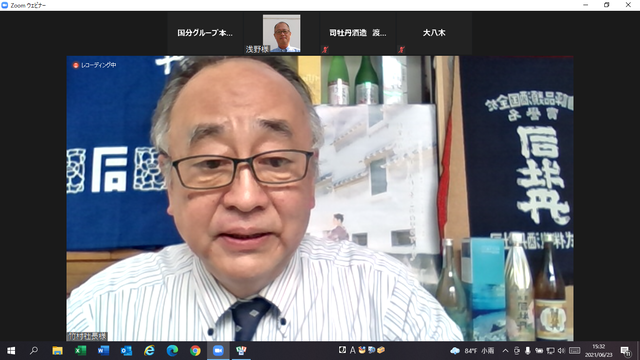
Task: Click the microphone icon in system tray
Action: 528,351
